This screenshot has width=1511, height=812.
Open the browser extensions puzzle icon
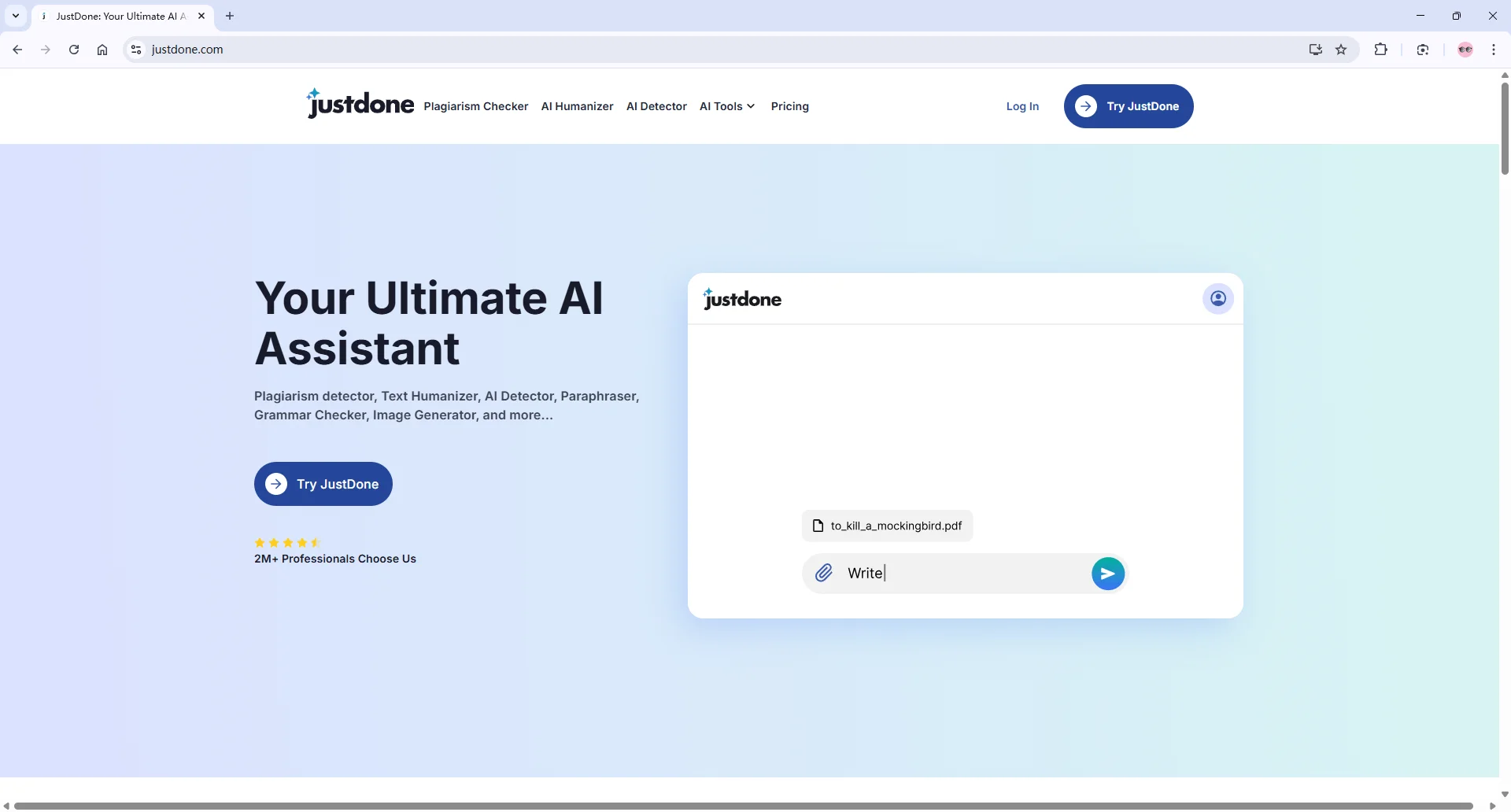[1380, 50]
